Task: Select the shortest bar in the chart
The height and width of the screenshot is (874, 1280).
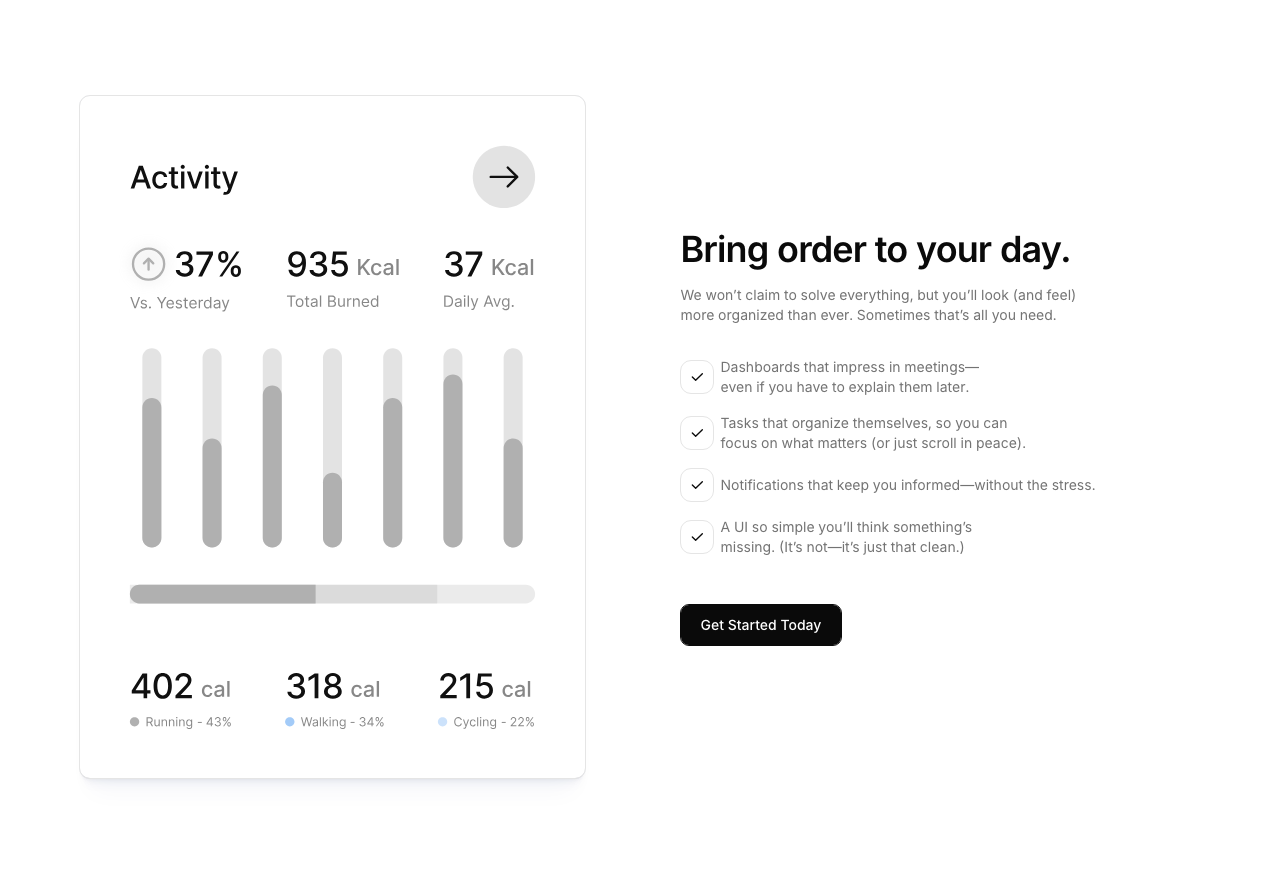Action: 332,510
